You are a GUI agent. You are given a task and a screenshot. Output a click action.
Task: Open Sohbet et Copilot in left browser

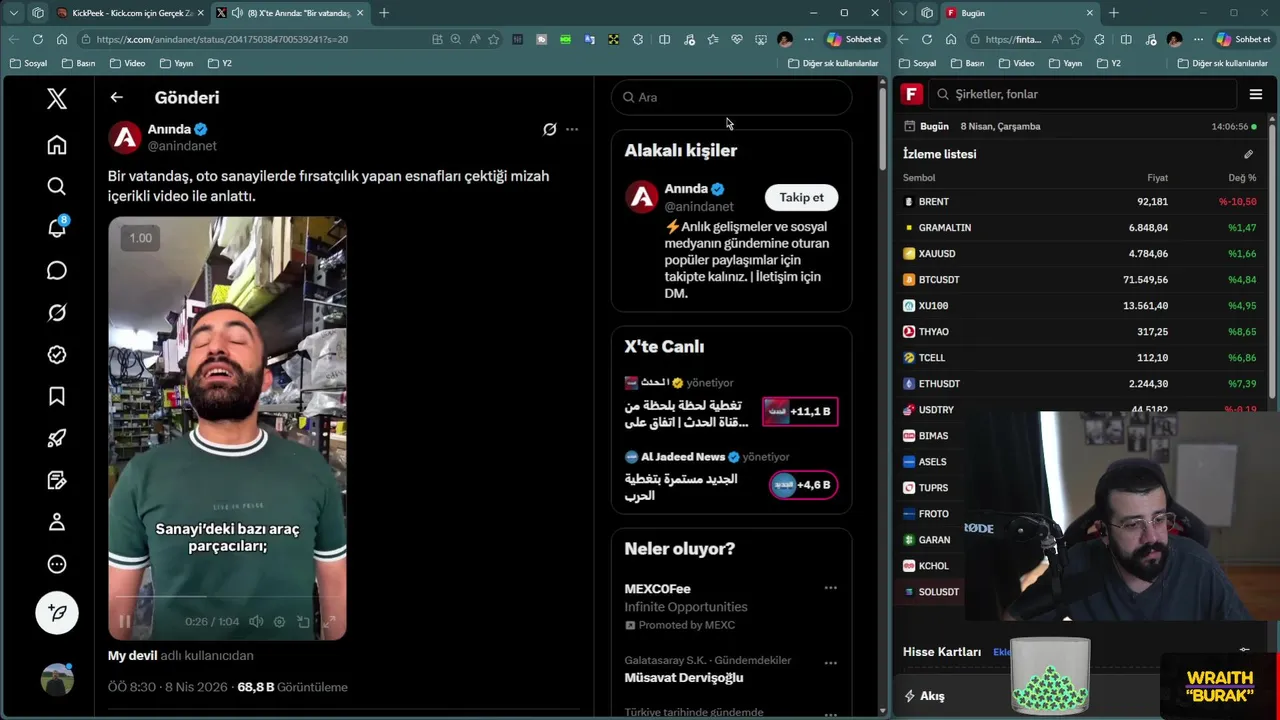pyautogui.click(x=854, y=39)
